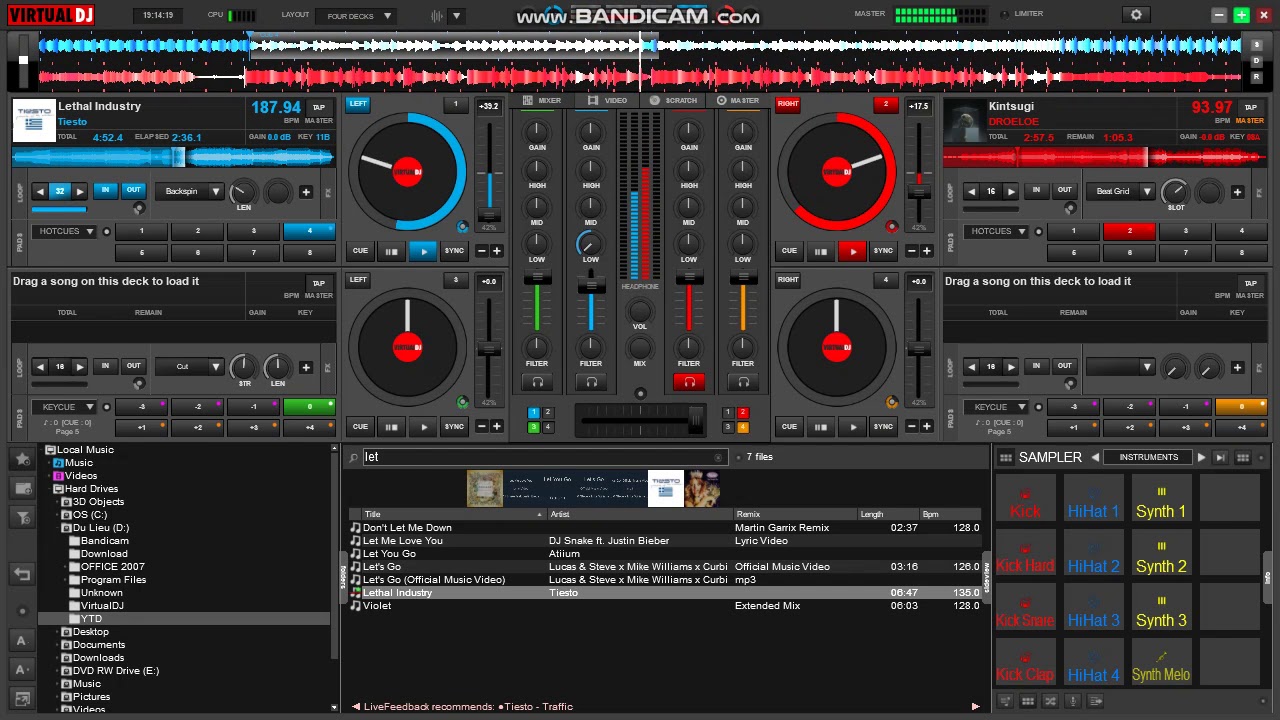1280x720 pixels.
Task: Toggle deck 2 RIGHT crossfader assign
Action: click(x=788, y=104)
